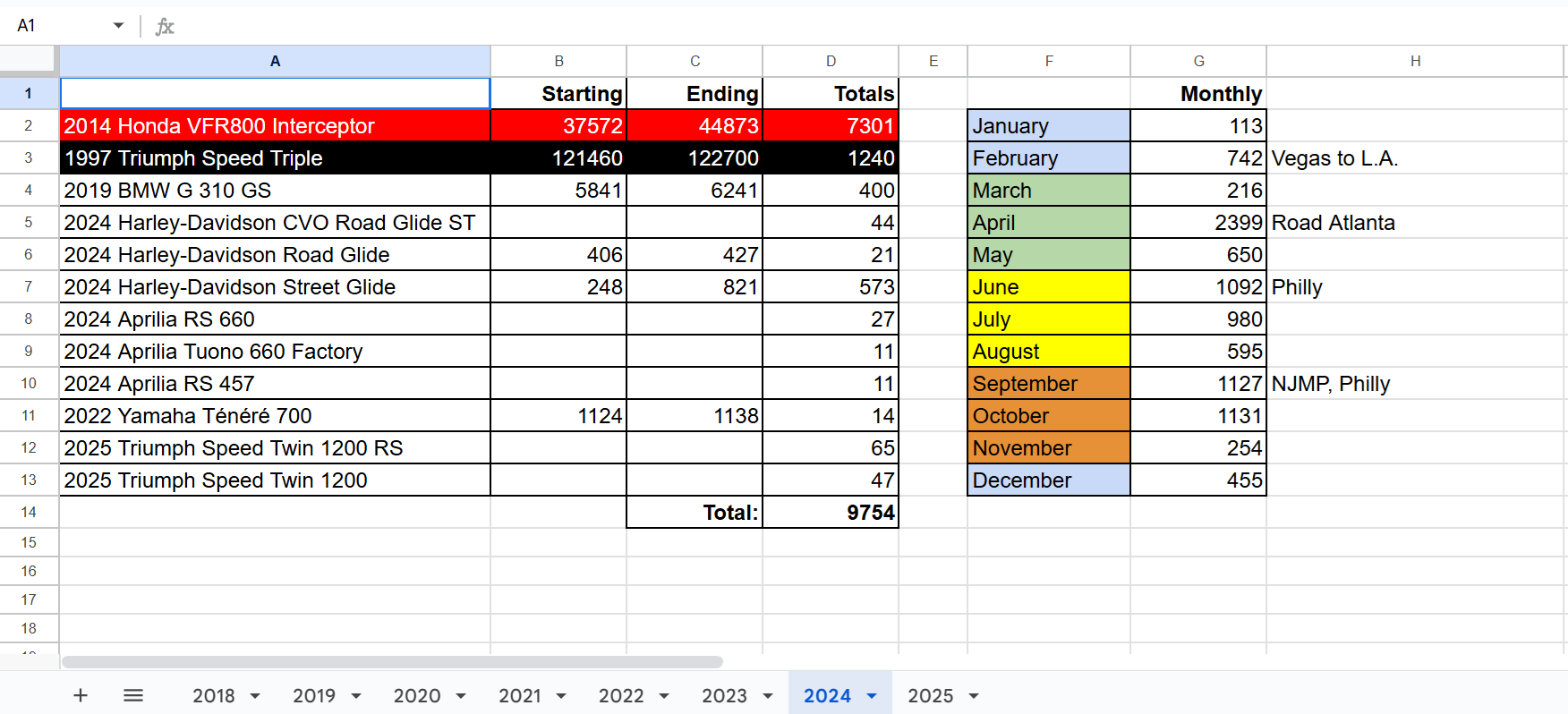Switch to the 2021 sheet tab
This screenshot has height=714, width=1568.
(520, 696)
